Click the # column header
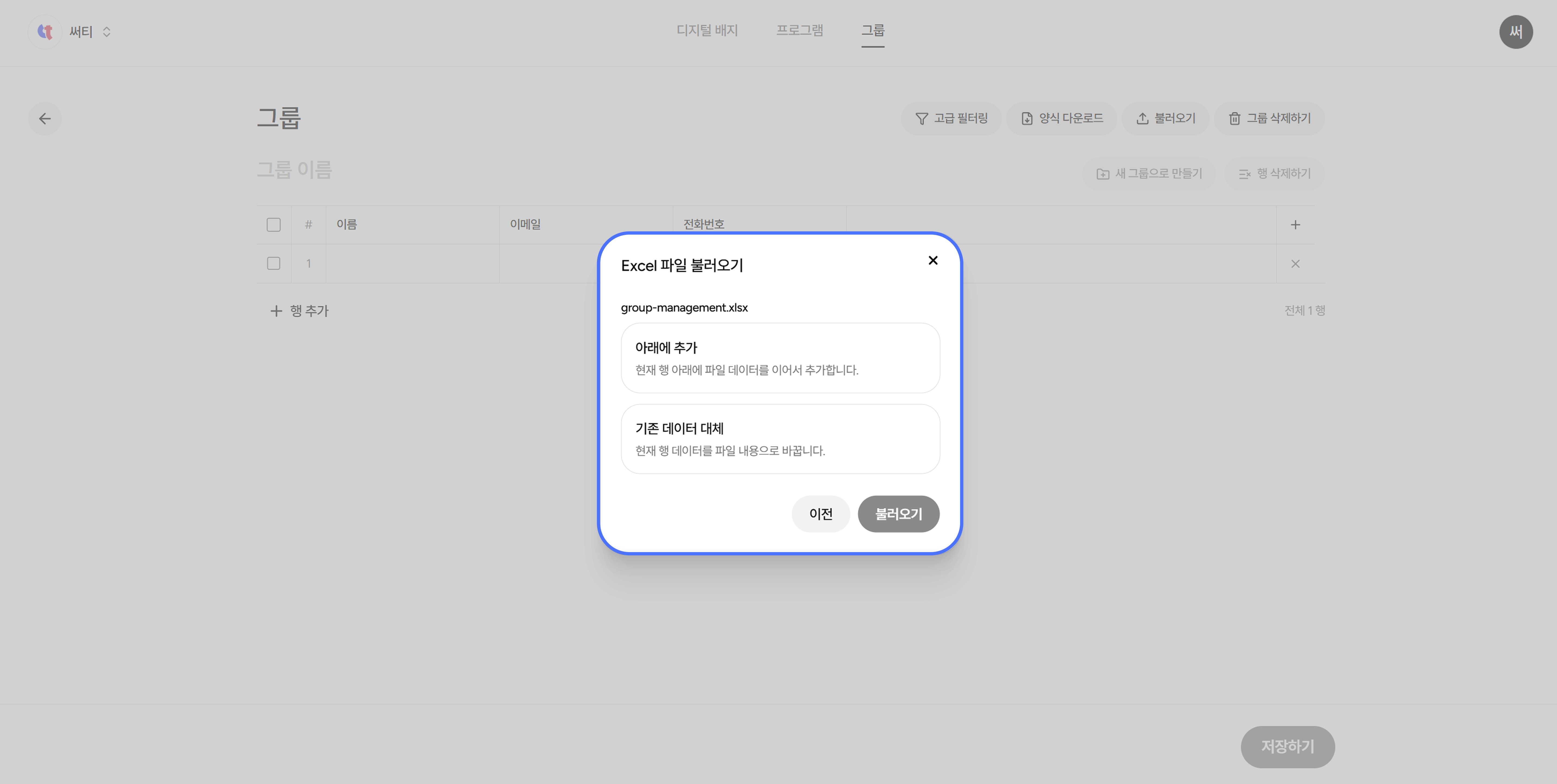Screen dimensions: 1557x784 309,225
